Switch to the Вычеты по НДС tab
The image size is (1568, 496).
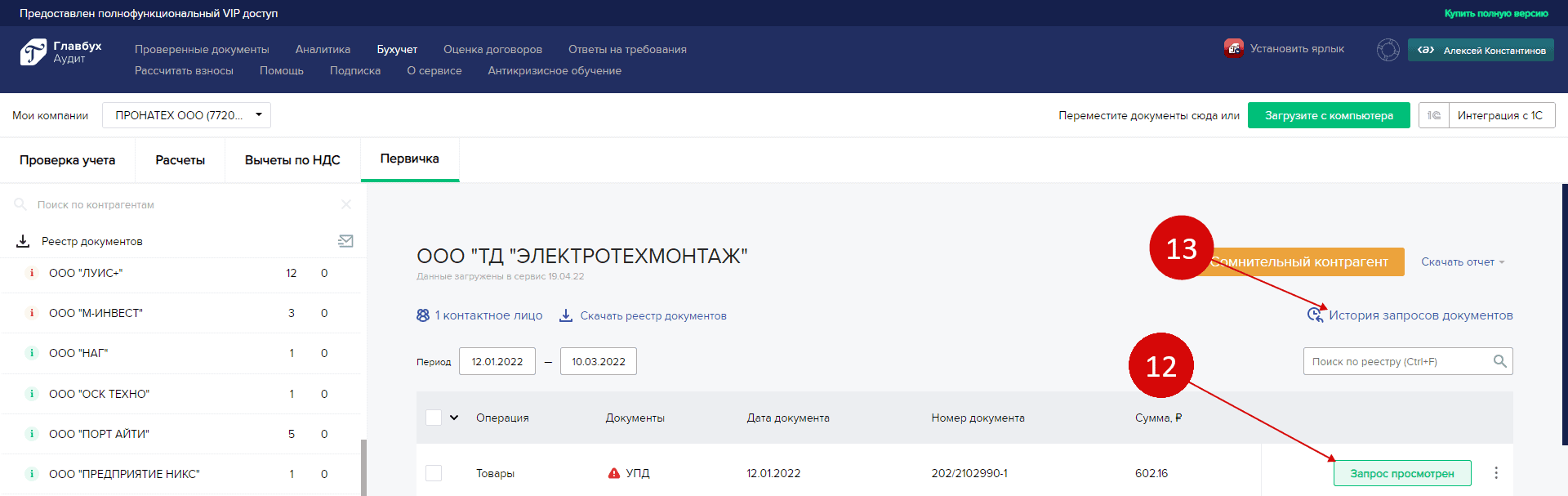292,160
